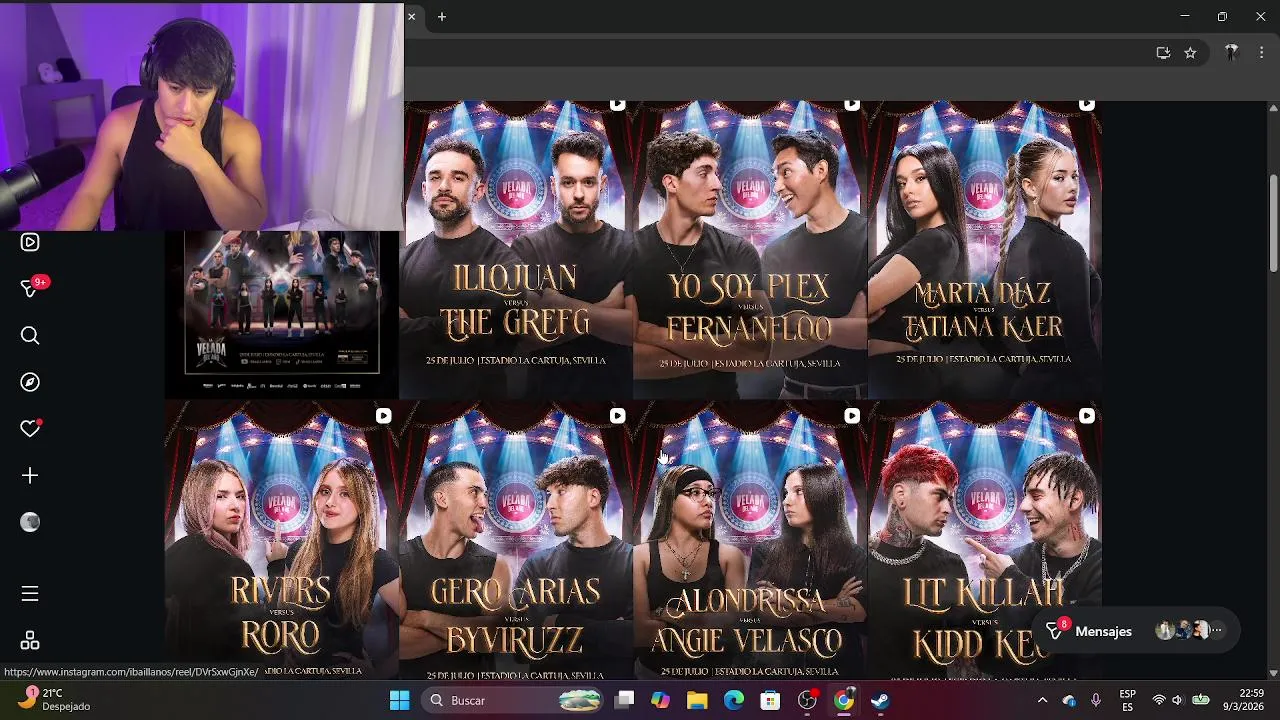Open the Chrome three-dot menu
Image resolution: width=1280 pixels, height=720 pixels.
click(1261, 53)
